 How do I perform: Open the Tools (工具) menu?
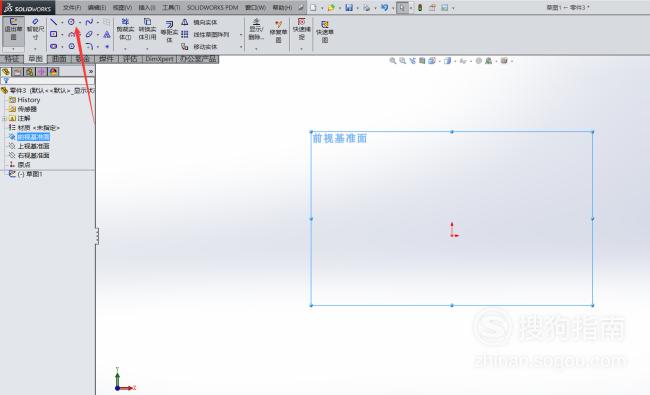171,7
